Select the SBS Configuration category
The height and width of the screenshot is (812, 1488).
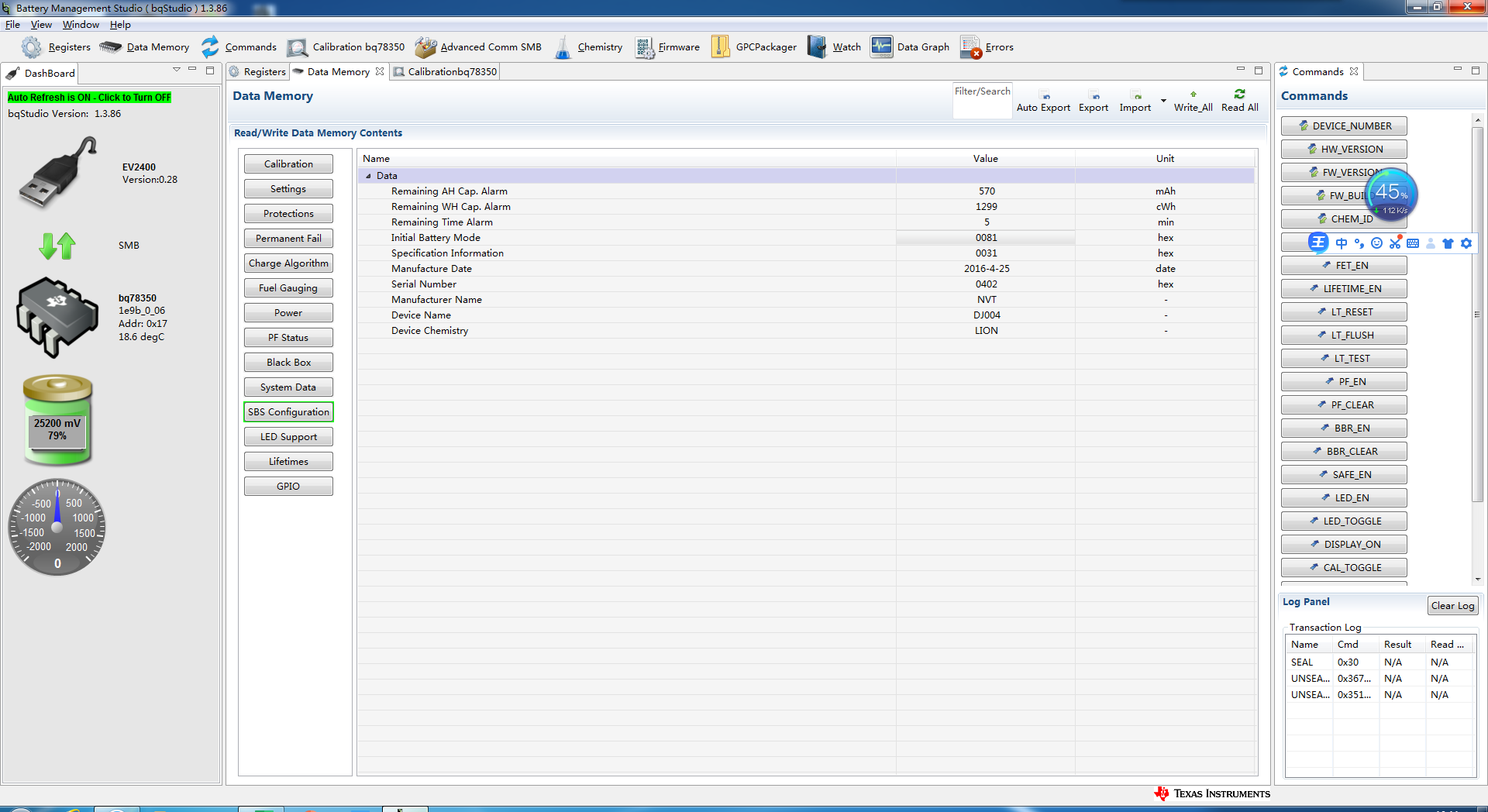[x=288, y=412]
